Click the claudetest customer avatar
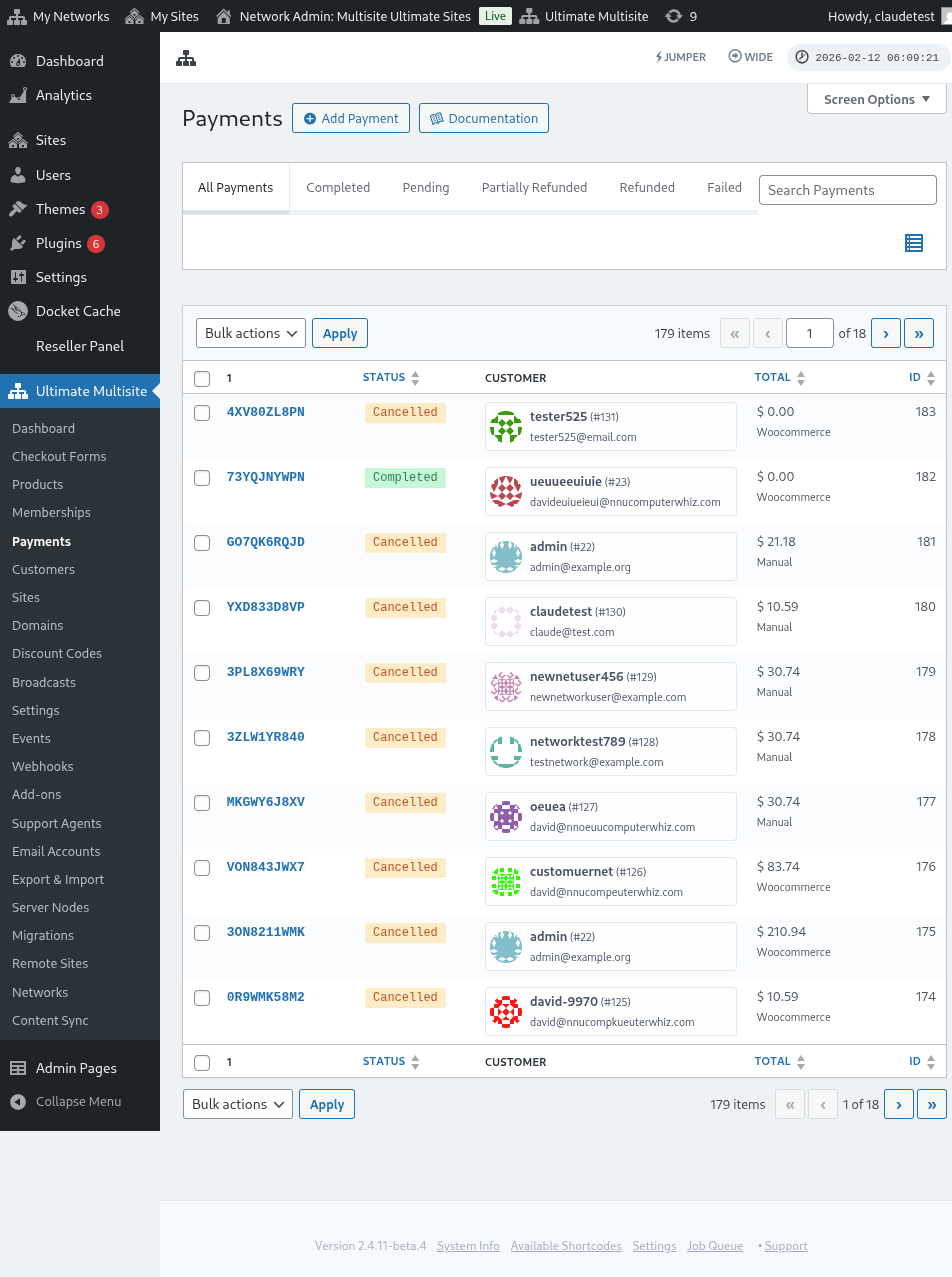 (506, 622)
